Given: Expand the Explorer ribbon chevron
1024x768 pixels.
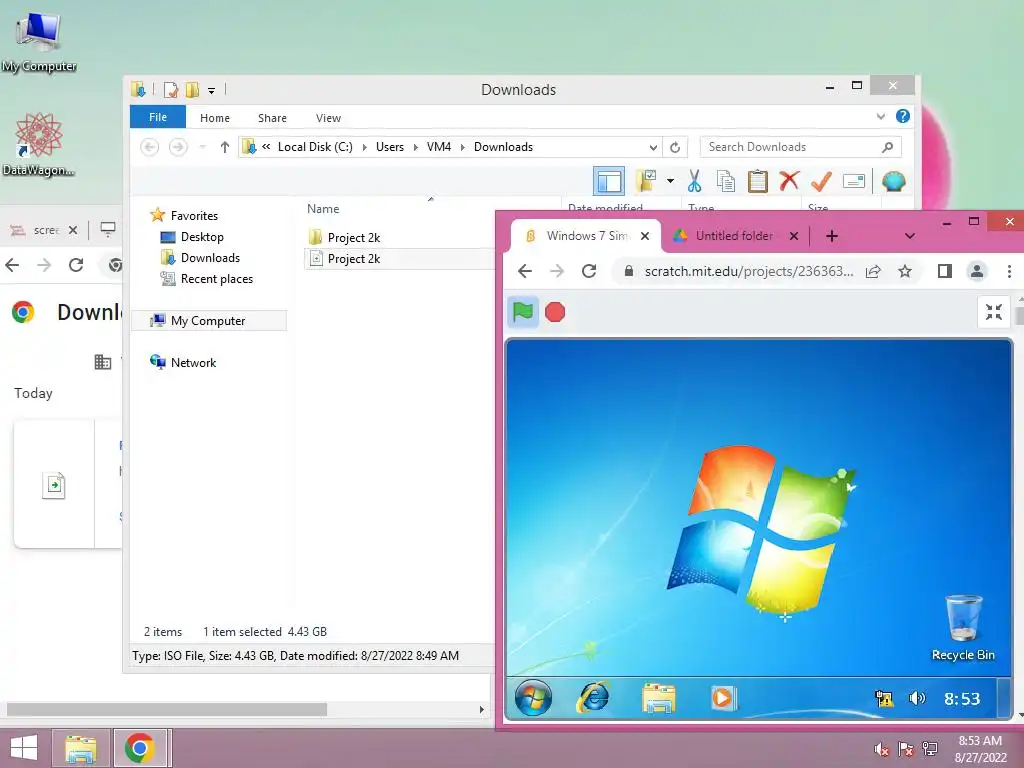Looking at the screenshot, I should click(880, 116).
